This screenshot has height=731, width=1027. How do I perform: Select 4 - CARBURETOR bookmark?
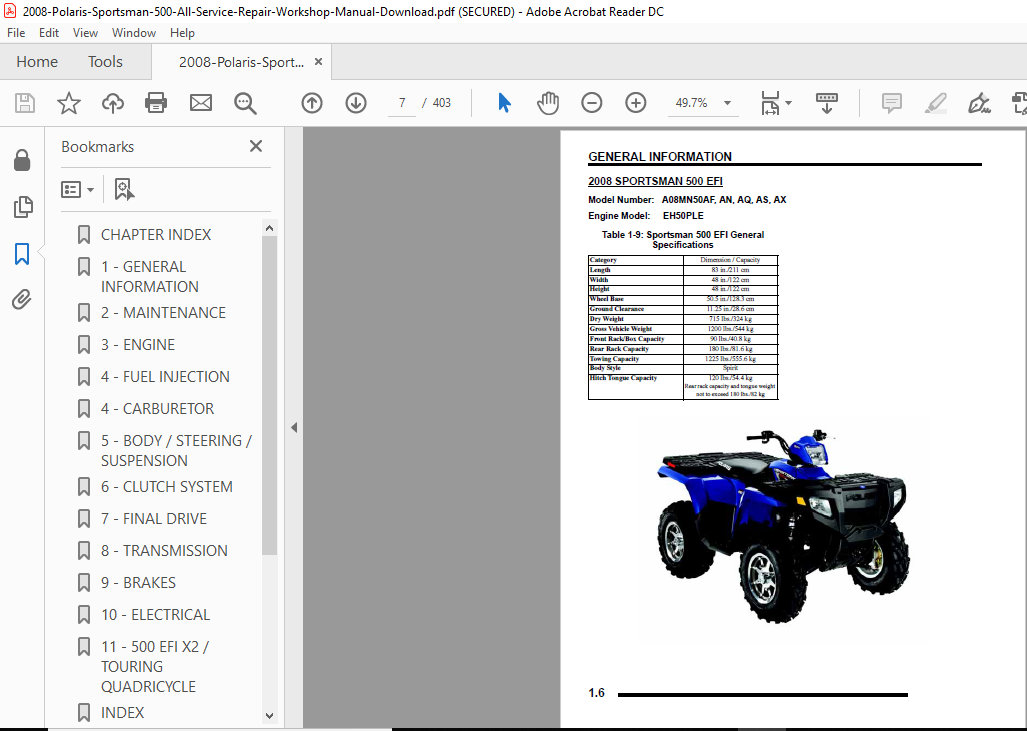click(x=157, y=409)
